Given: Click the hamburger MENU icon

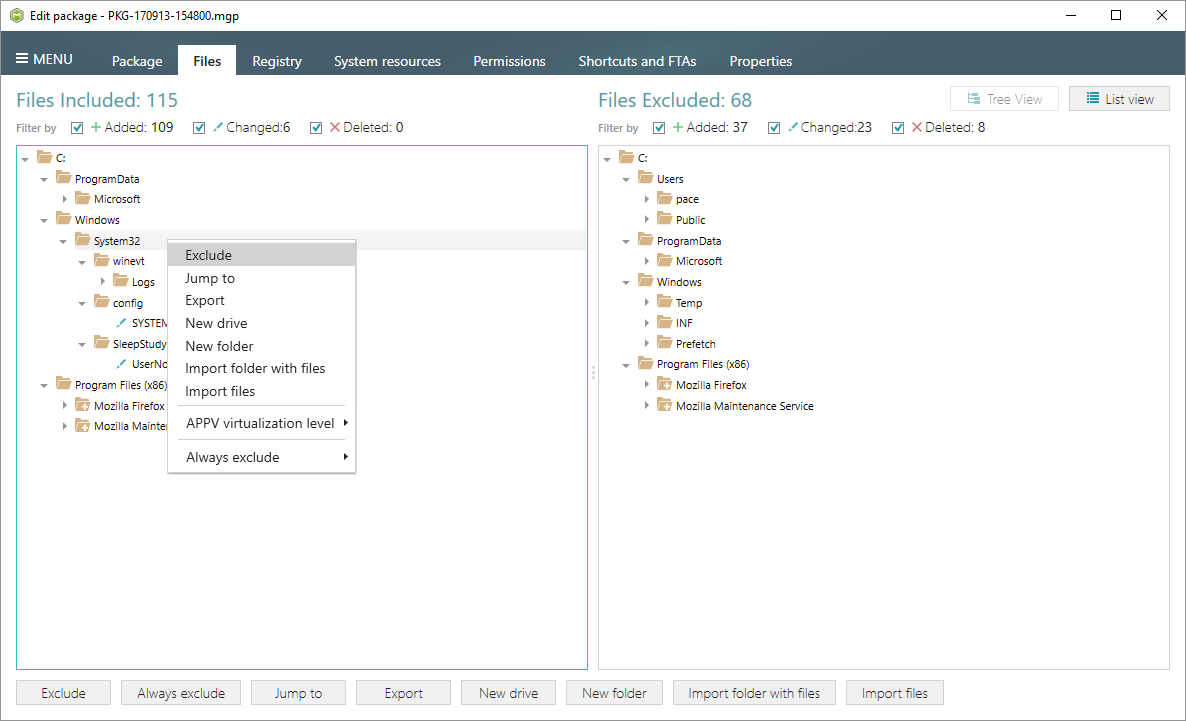Looking at the screenshot, I should pos(22,59).
